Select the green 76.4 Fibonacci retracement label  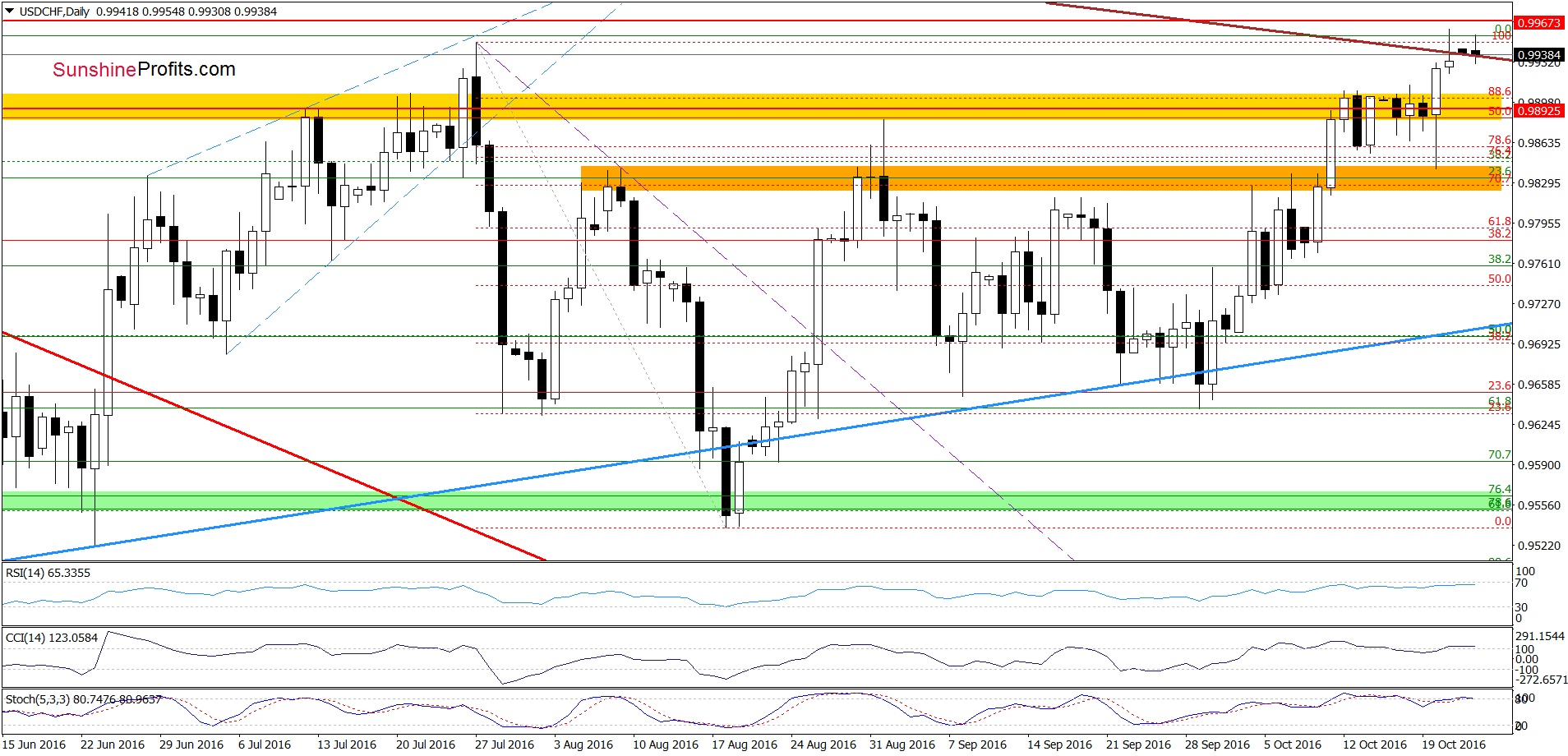click(x=1500, y=489)
